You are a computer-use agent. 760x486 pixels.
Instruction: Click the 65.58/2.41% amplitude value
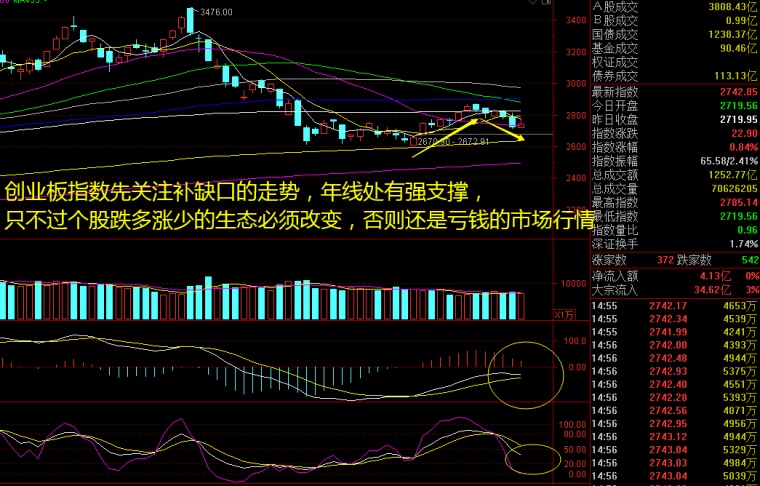coord(729,161)
